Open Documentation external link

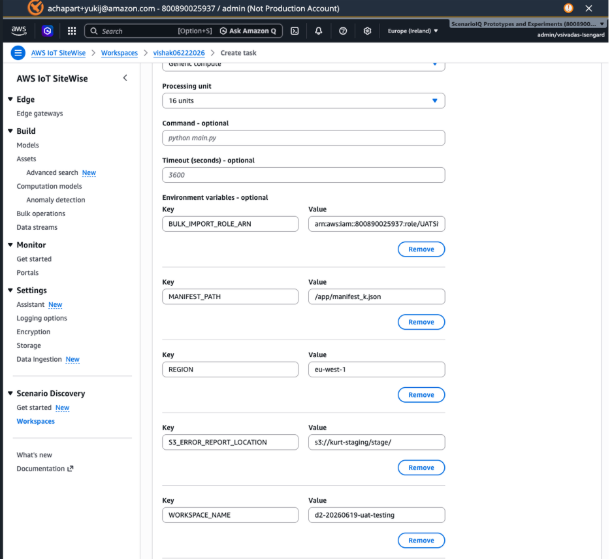45,468
